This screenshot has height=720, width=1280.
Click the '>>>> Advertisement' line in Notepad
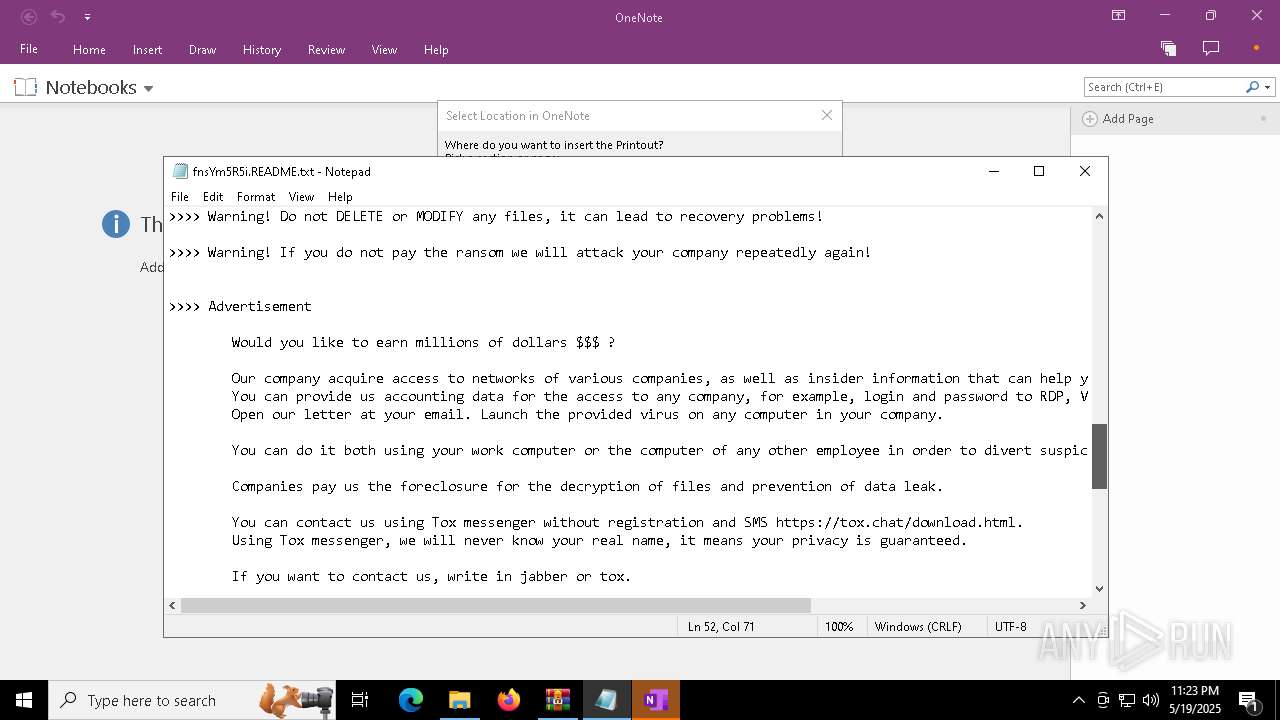(x=240, y=306)
